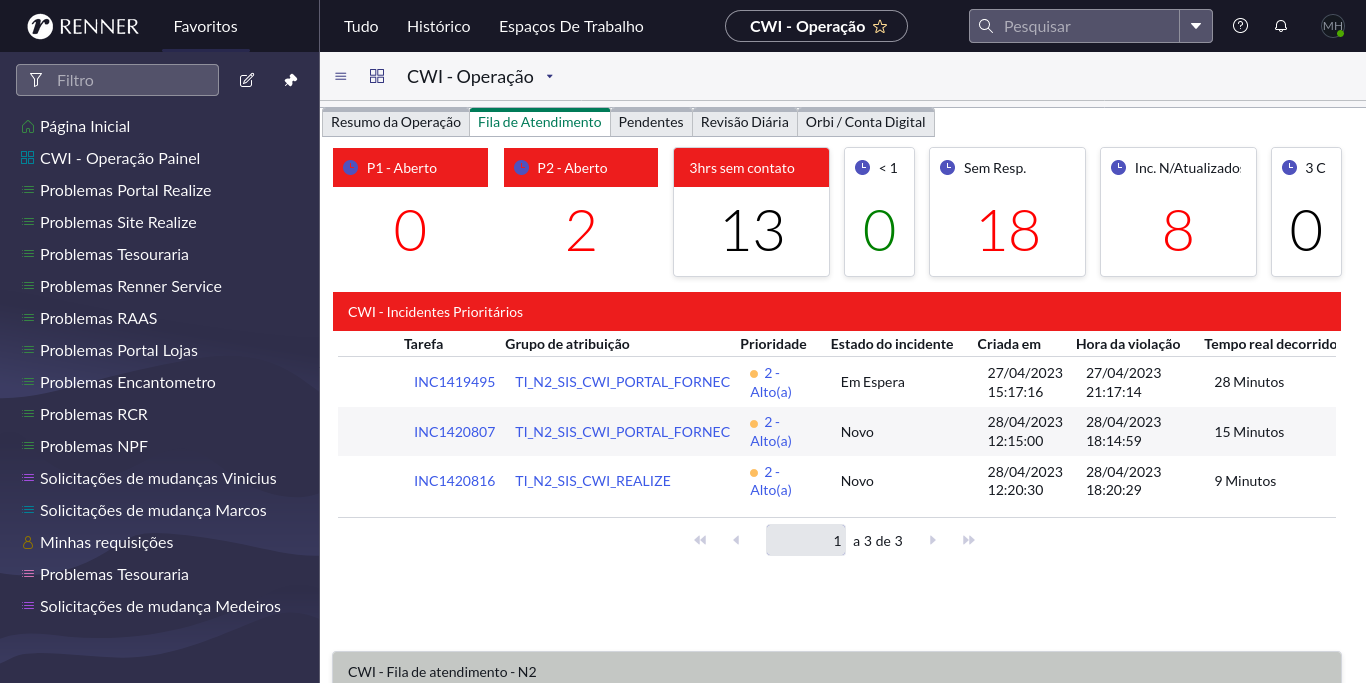Go to next page of incidents
1366x683 pixels.
click(x=933, y=540)
